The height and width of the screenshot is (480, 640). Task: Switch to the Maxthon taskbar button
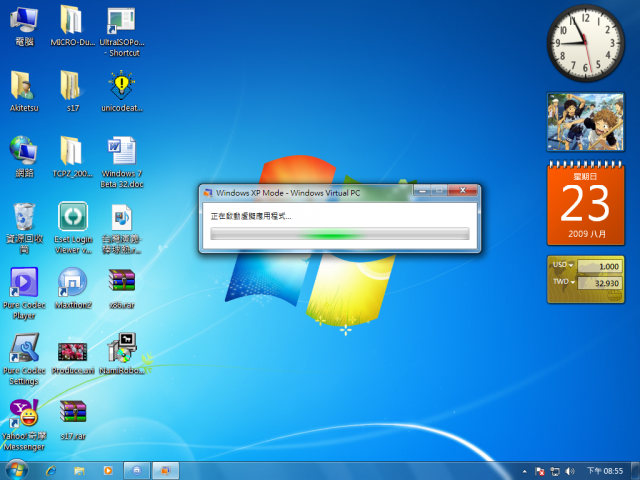click(137, 471)
